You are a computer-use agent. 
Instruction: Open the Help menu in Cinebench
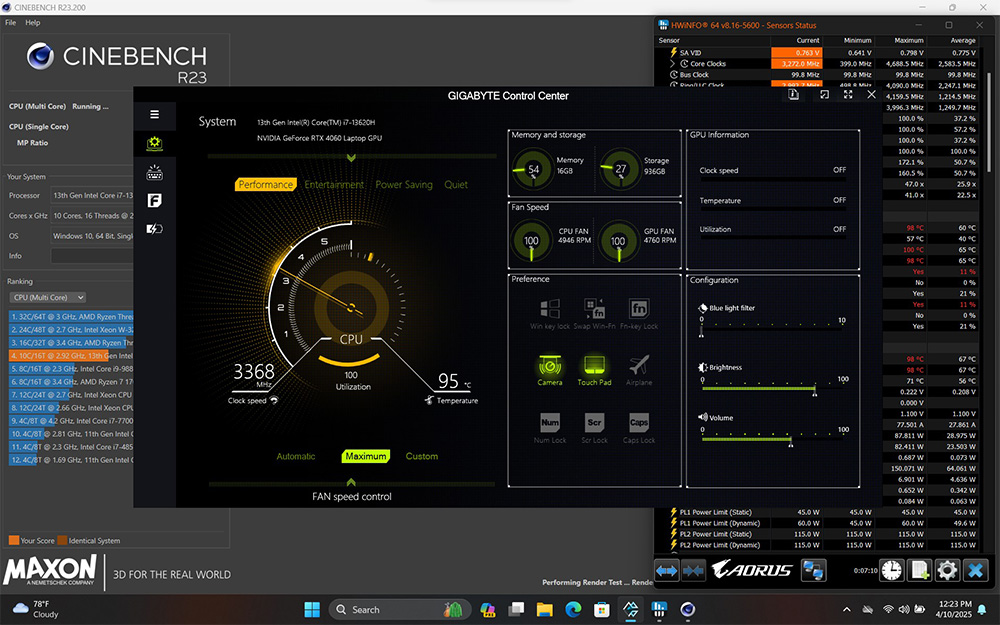coord(33,22)
